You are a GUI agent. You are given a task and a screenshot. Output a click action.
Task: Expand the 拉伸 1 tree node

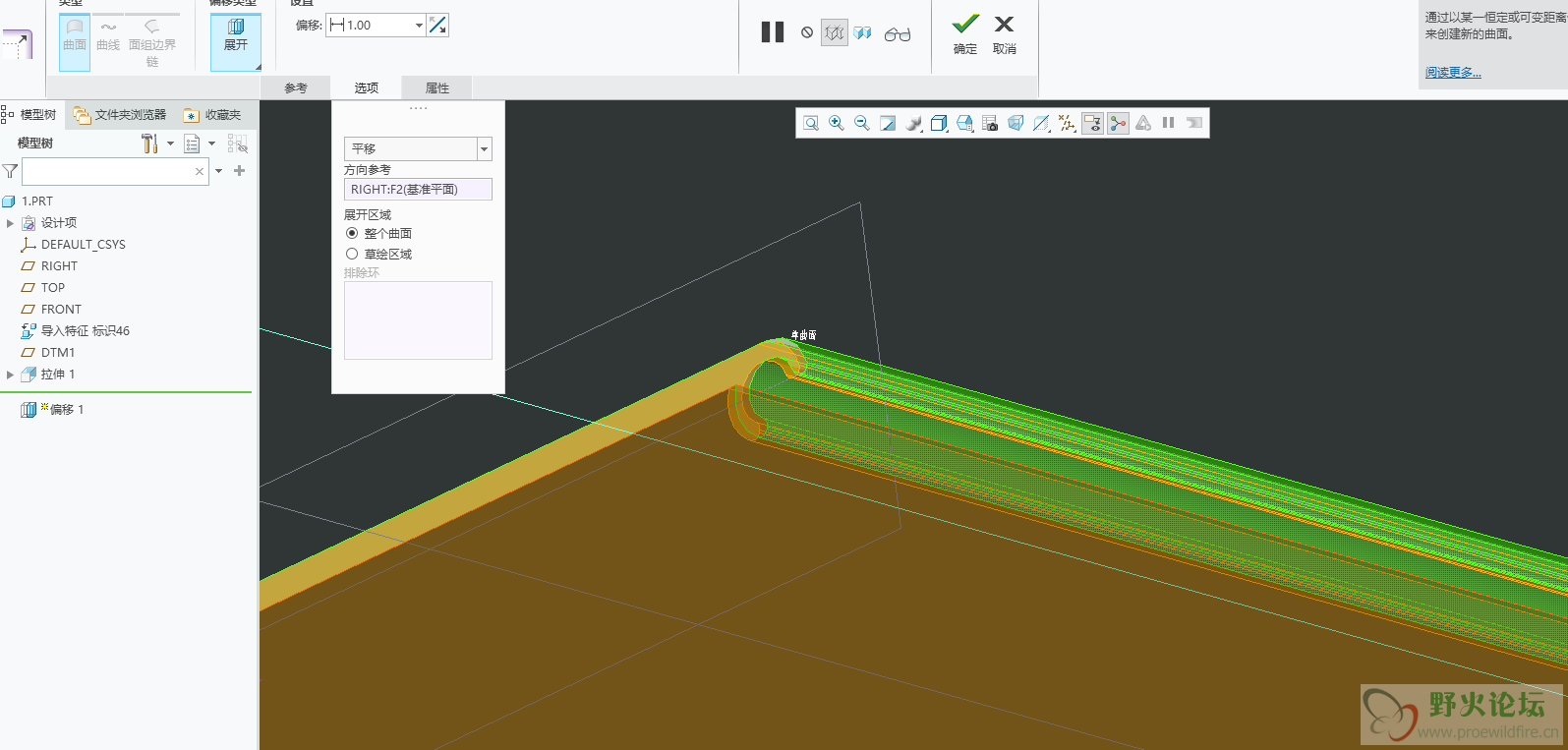point(10,375)
